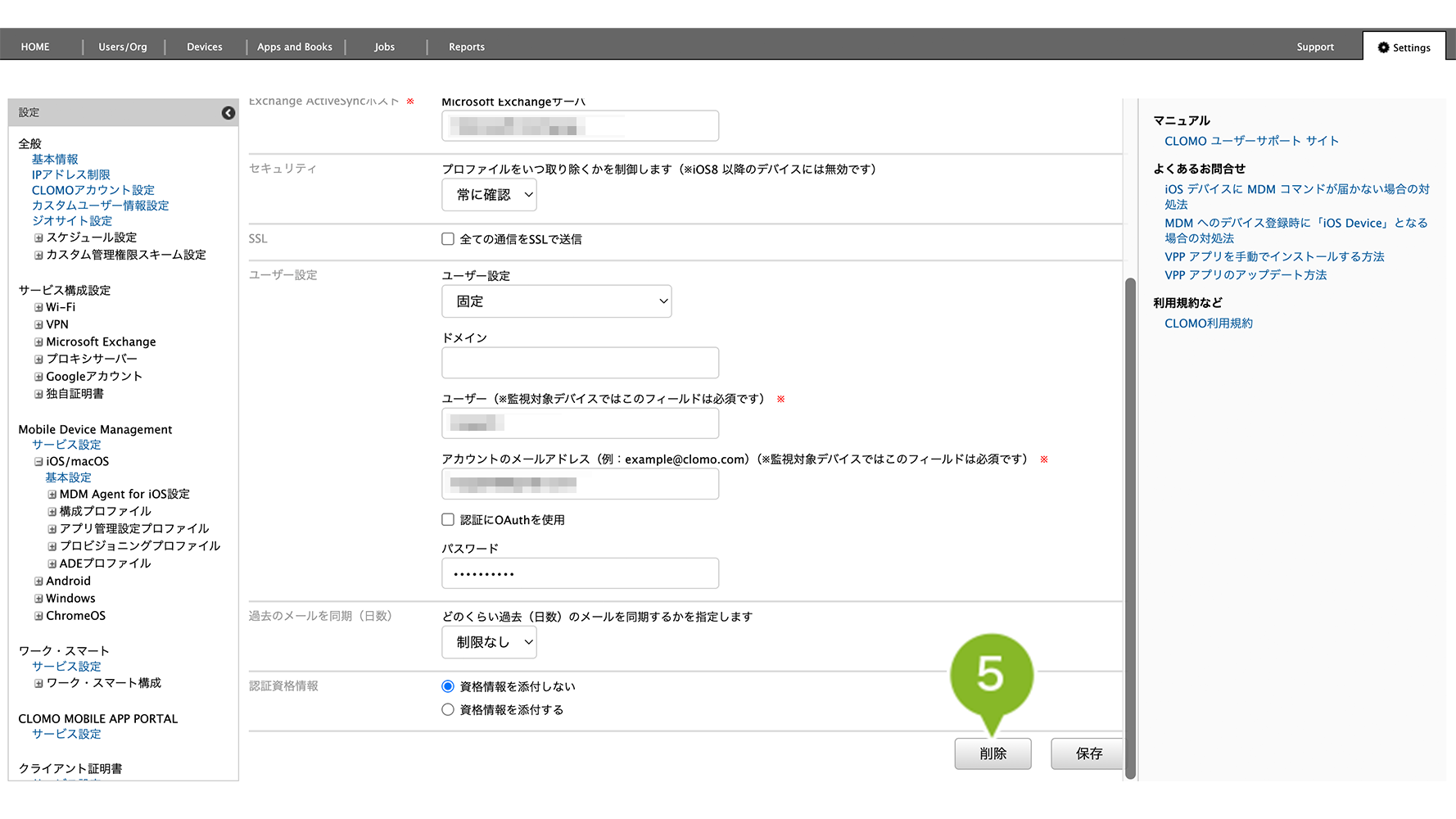Open the ユーザー設定 固定 dropdown

[556, 301]
